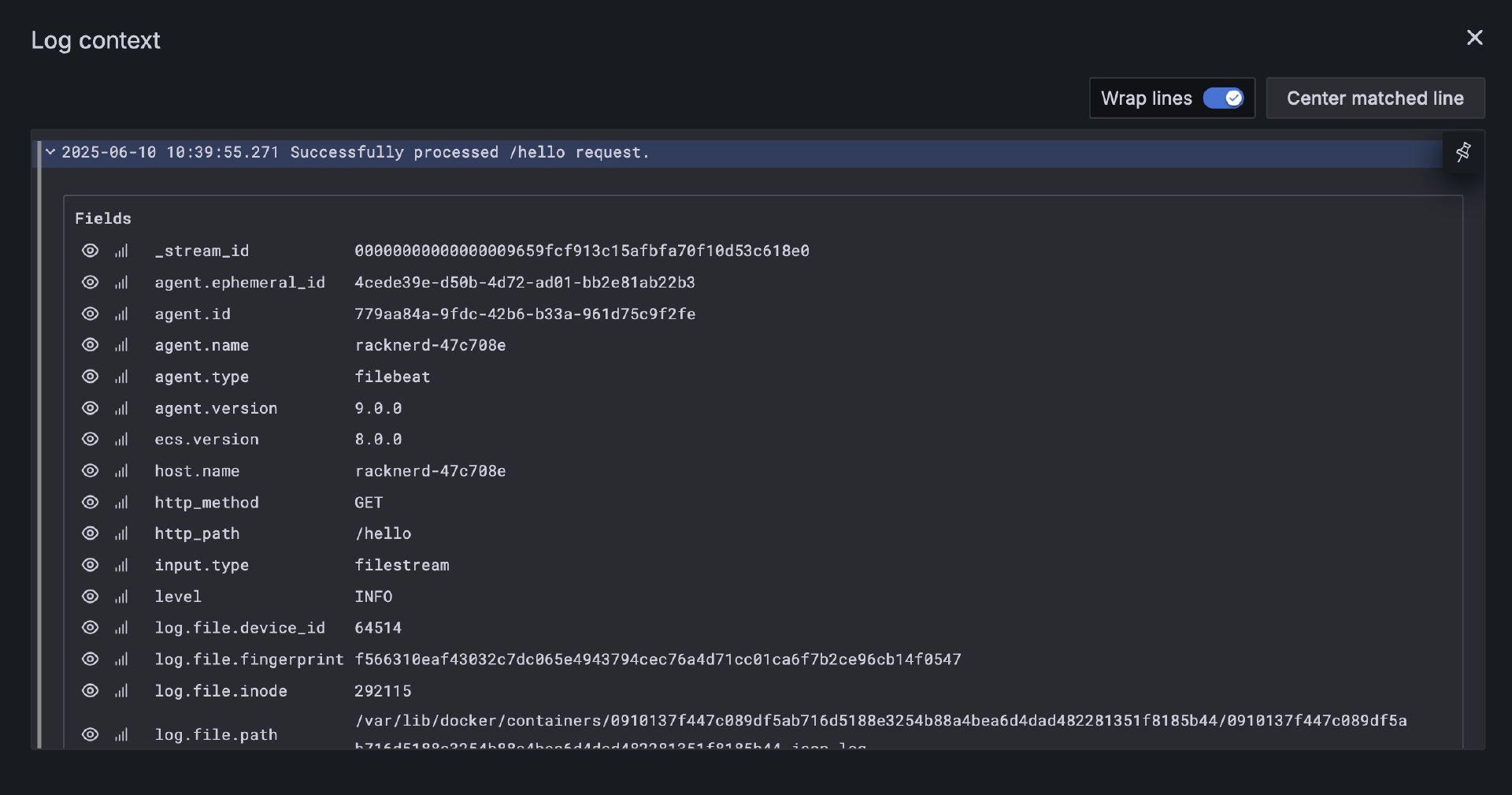Show stats icon for level field

(121, 596)
